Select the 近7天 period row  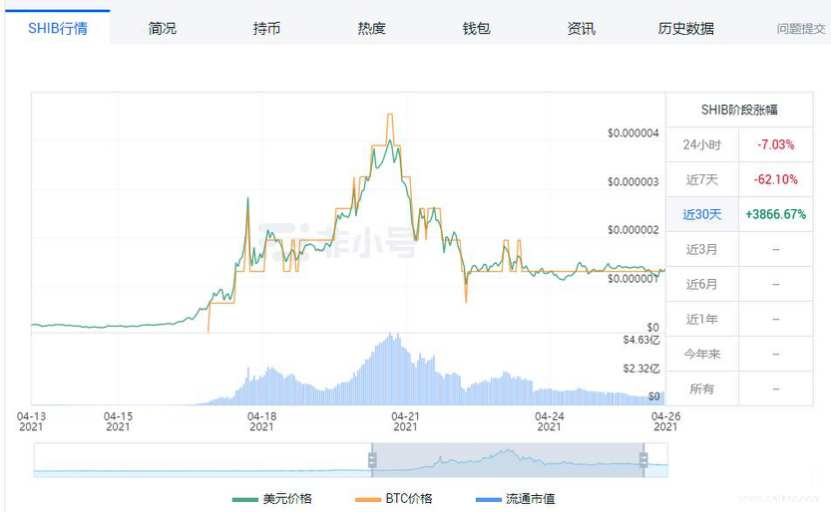click(x=701, y=179)
